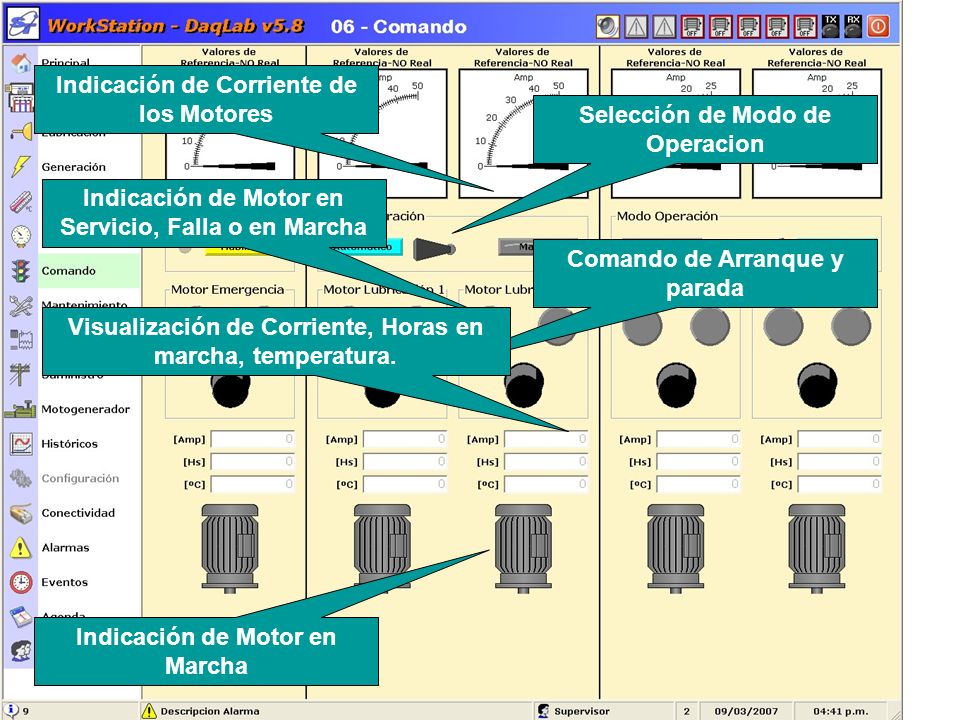Image resolution: width=960 pixels, height=720 pixels.
Task: Click the second motor OFF status icon
Action: (x=721, y=26)
